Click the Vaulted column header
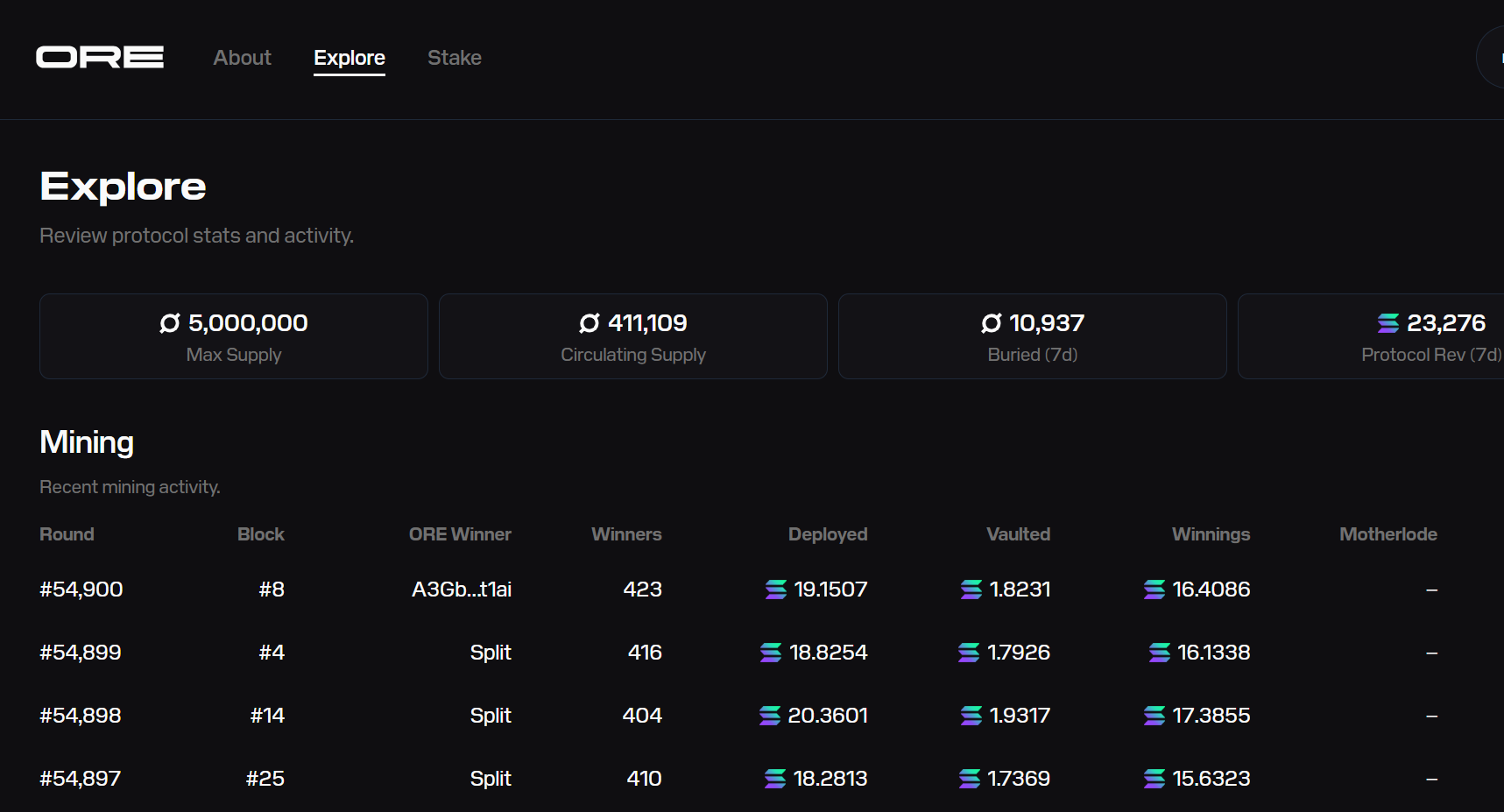Viewport: 1504px width, 812px height. (1018, 534)
